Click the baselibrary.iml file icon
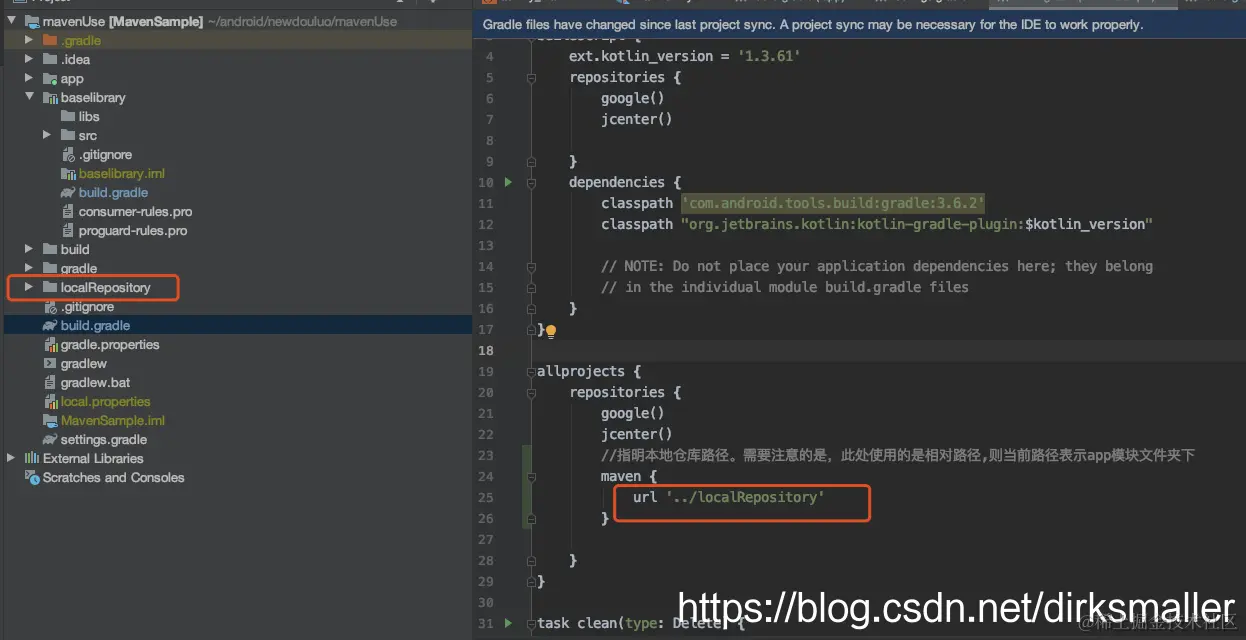The height and width of the screenshot is (640, 1246). tap(68, 173)
